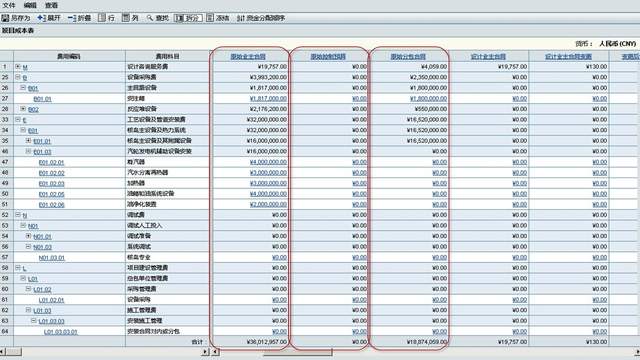Open the B02 cost code link
The width and height of the screenshot is (640, 360).
[33, 109]
